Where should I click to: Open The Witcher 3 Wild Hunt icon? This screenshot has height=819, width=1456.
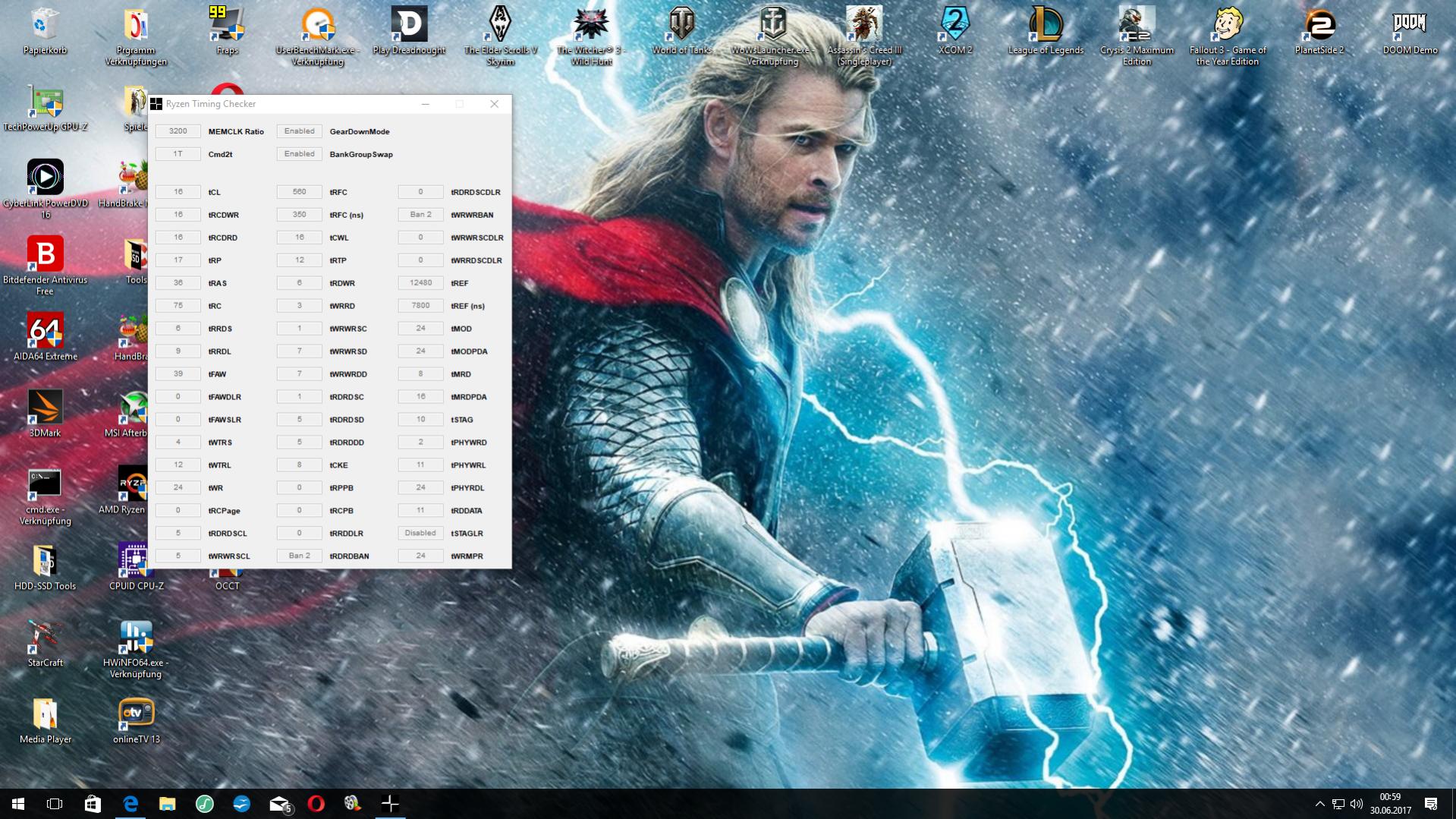point(591,36)
